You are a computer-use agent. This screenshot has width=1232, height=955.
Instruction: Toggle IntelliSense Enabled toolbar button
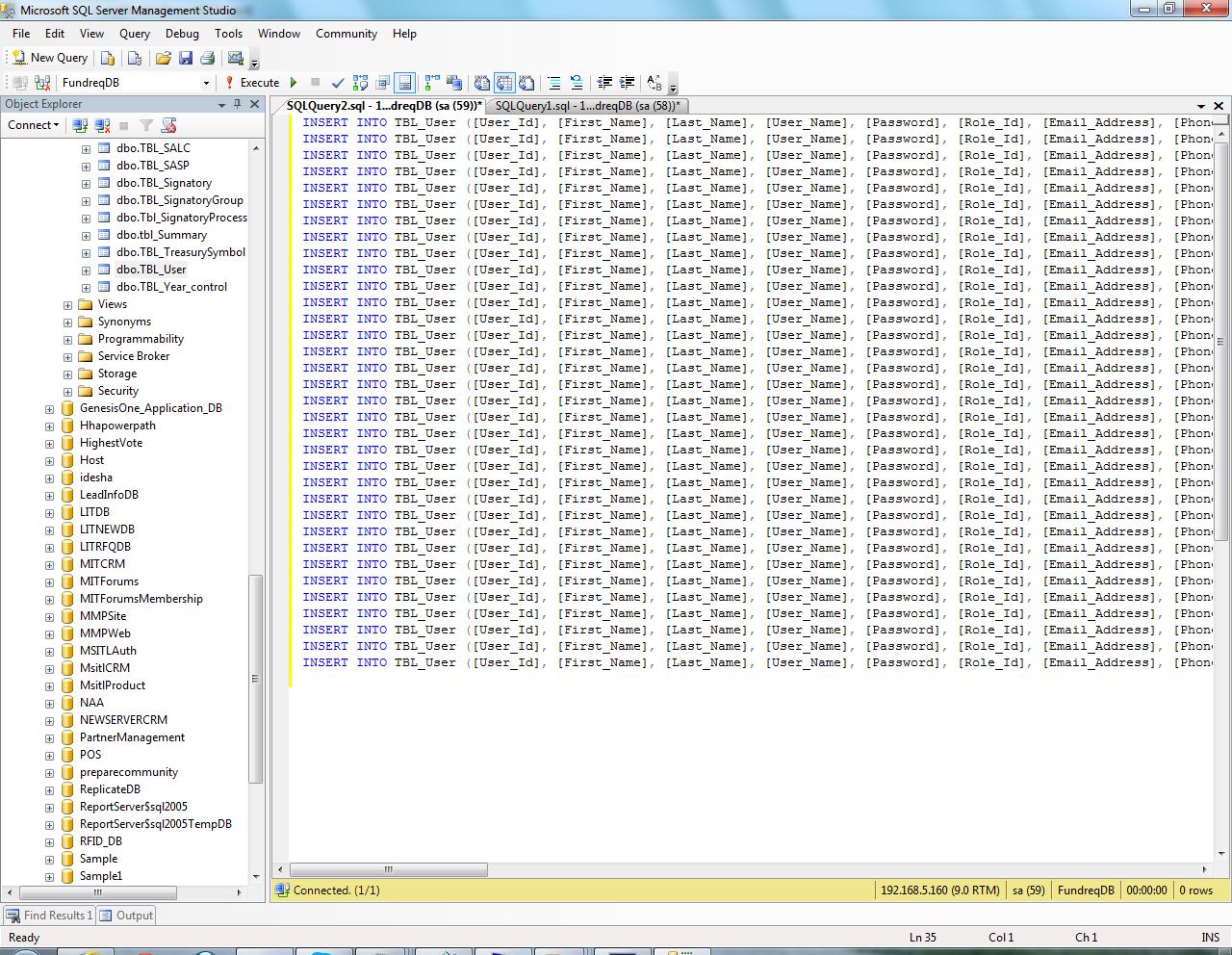405,83
